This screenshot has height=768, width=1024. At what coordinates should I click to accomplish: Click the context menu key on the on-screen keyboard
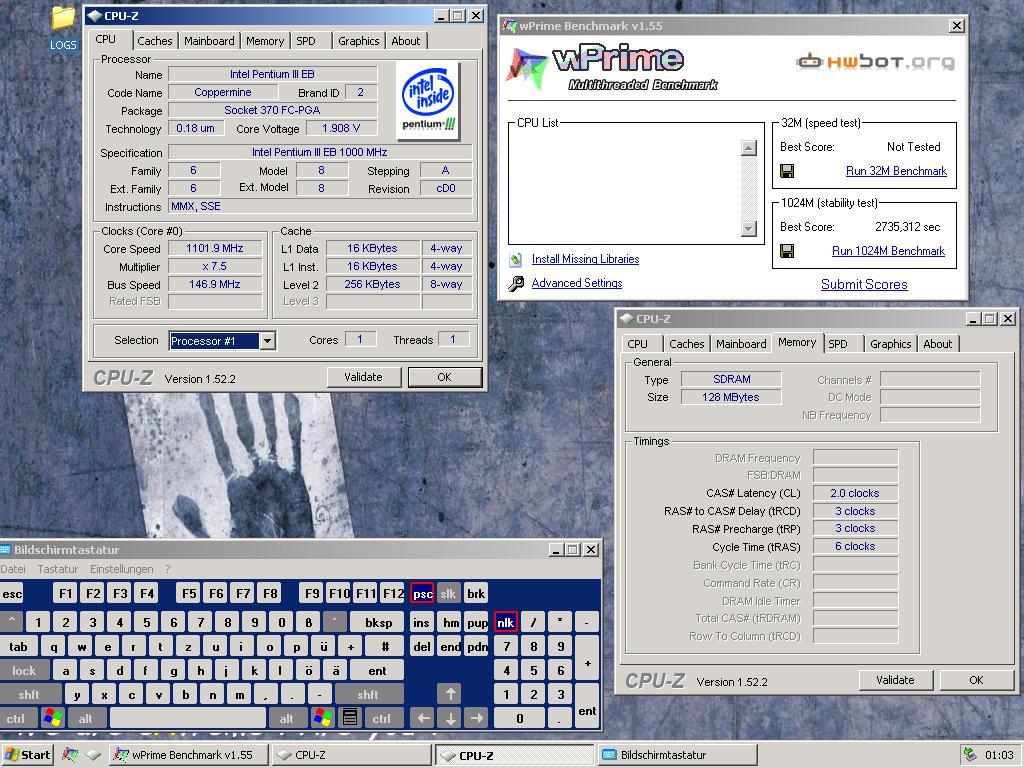click(349, 718)
